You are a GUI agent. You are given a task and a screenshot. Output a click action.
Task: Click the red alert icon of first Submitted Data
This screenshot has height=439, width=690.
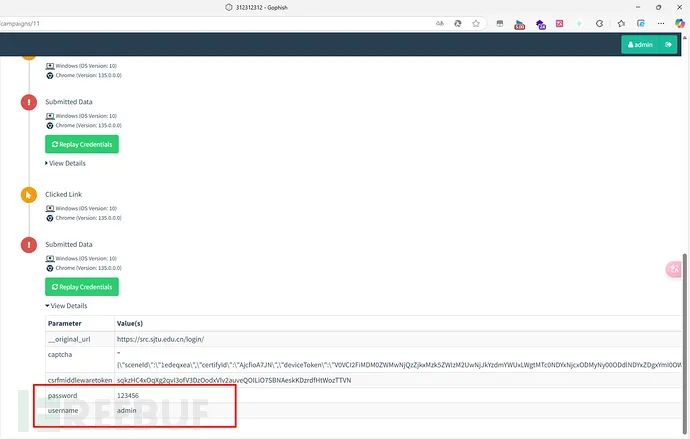point(29,102)
